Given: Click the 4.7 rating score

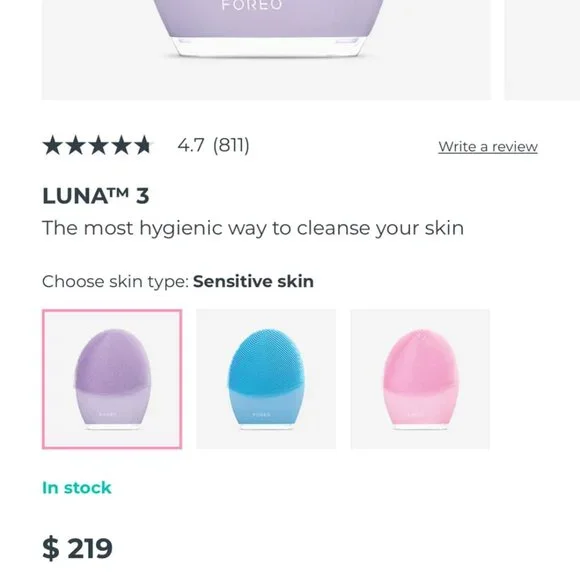Looking at the screenshot, I should tap(190, 145).
